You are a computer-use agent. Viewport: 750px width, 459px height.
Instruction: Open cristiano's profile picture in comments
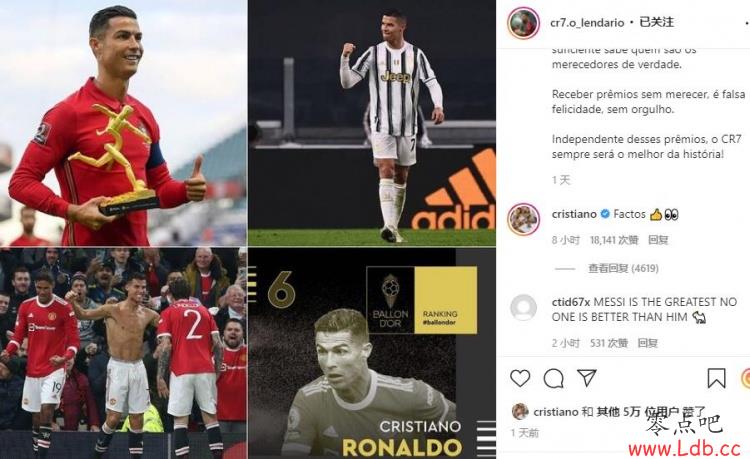(523, 219)
